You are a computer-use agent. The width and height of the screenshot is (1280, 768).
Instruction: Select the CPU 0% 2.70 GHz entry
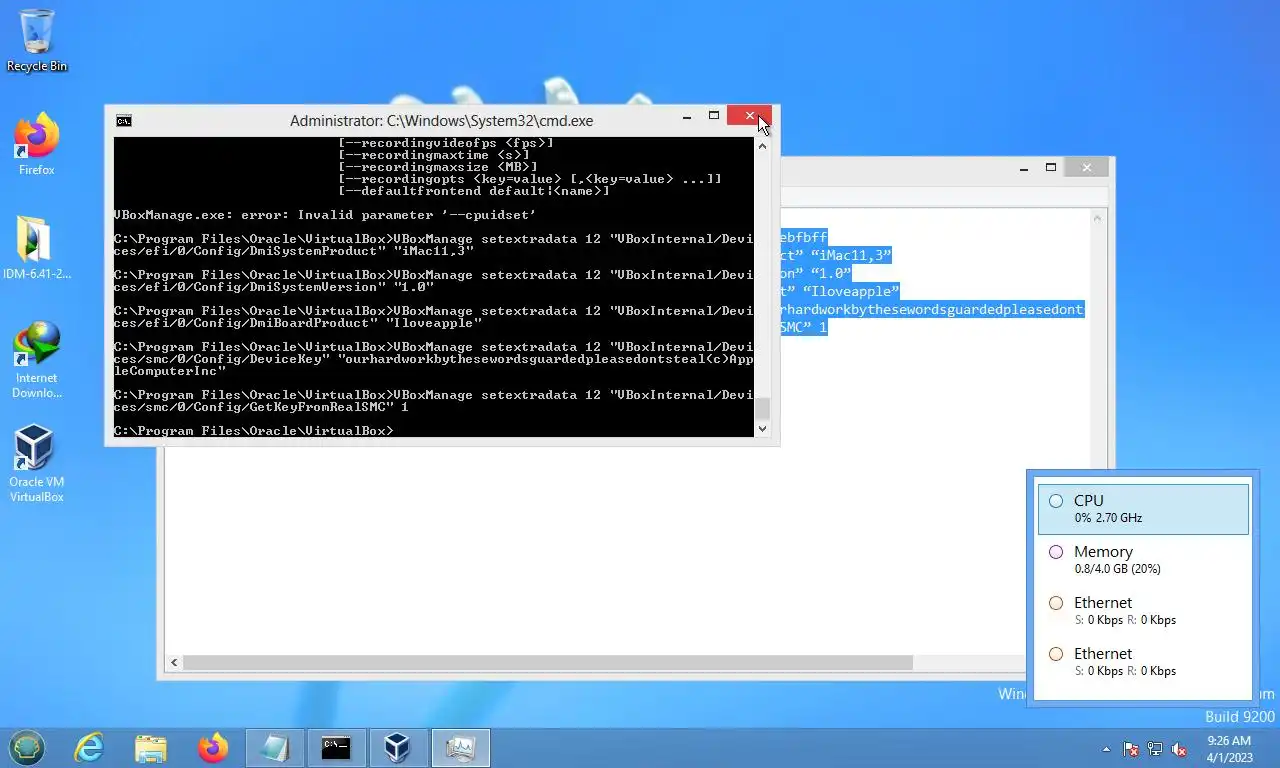[1143, 509]
